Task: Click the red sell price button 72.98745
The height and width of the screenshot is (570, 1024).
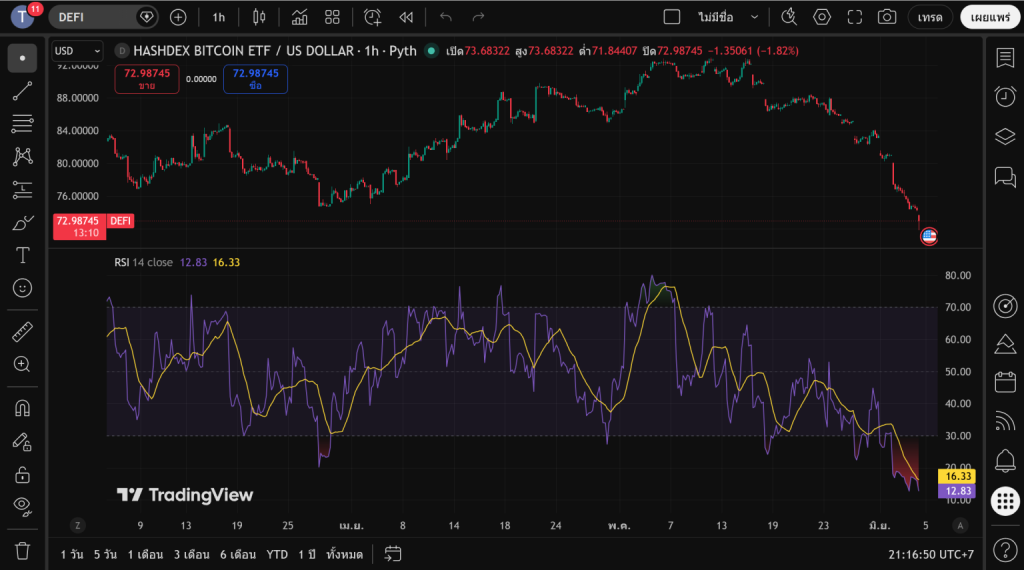Action: point(147,79)
